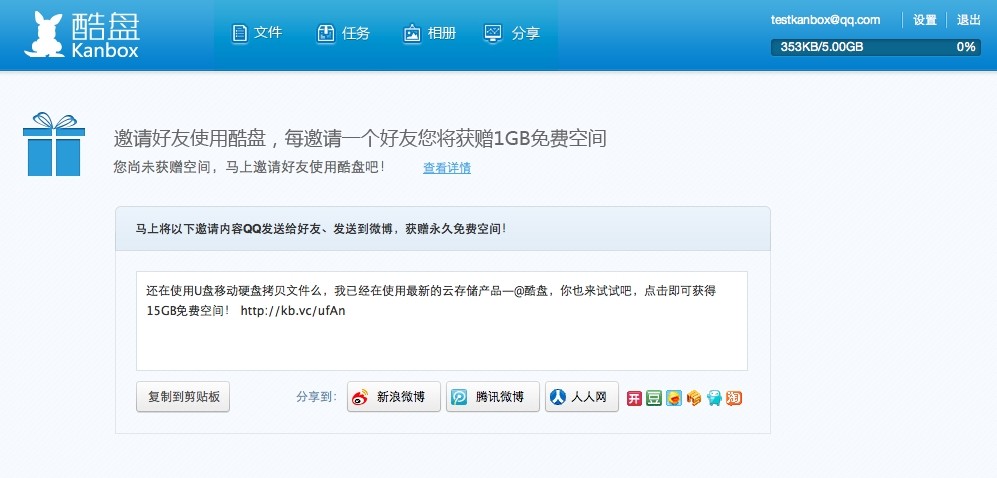Click the Kanbox rabbit logo
This screenshot has height=478, width=997.
point(45,35)
